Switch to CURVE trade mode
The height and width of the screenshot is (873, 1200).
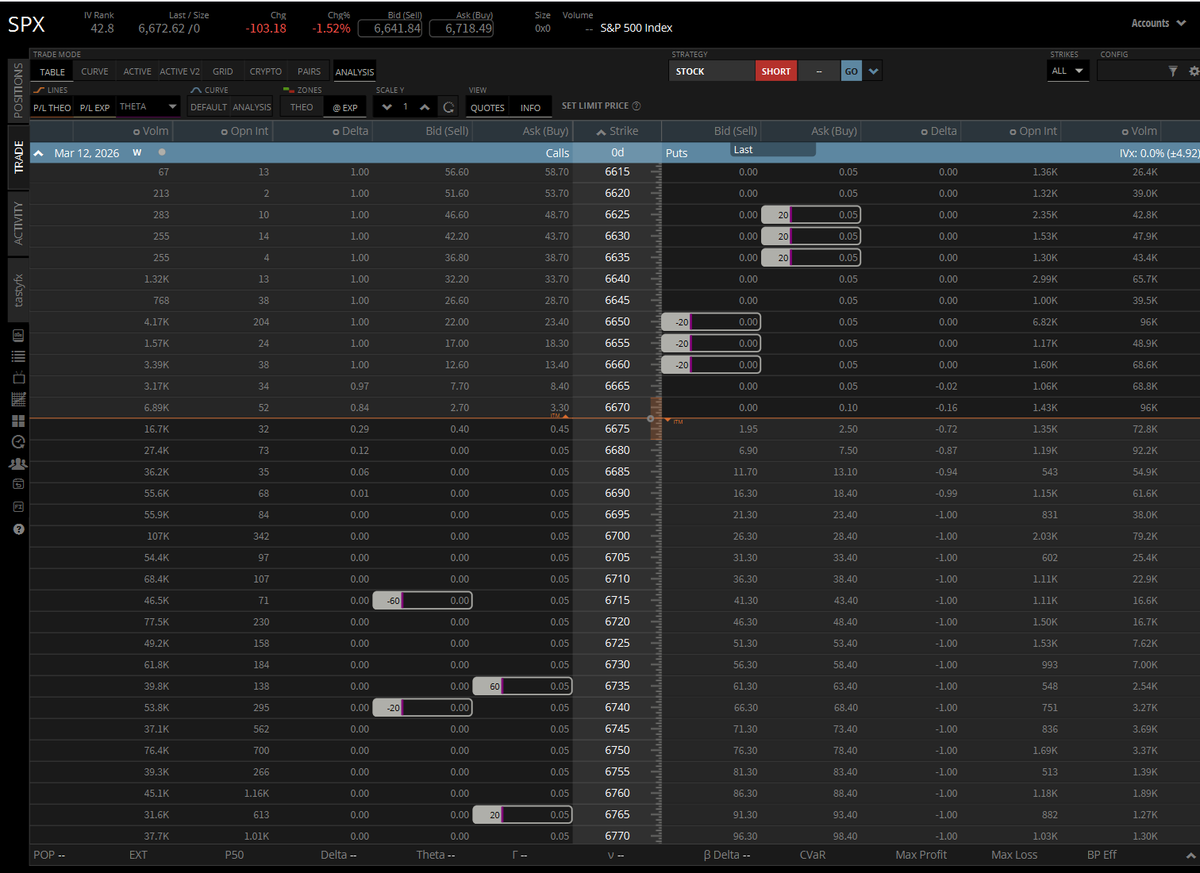click(95, 72)
